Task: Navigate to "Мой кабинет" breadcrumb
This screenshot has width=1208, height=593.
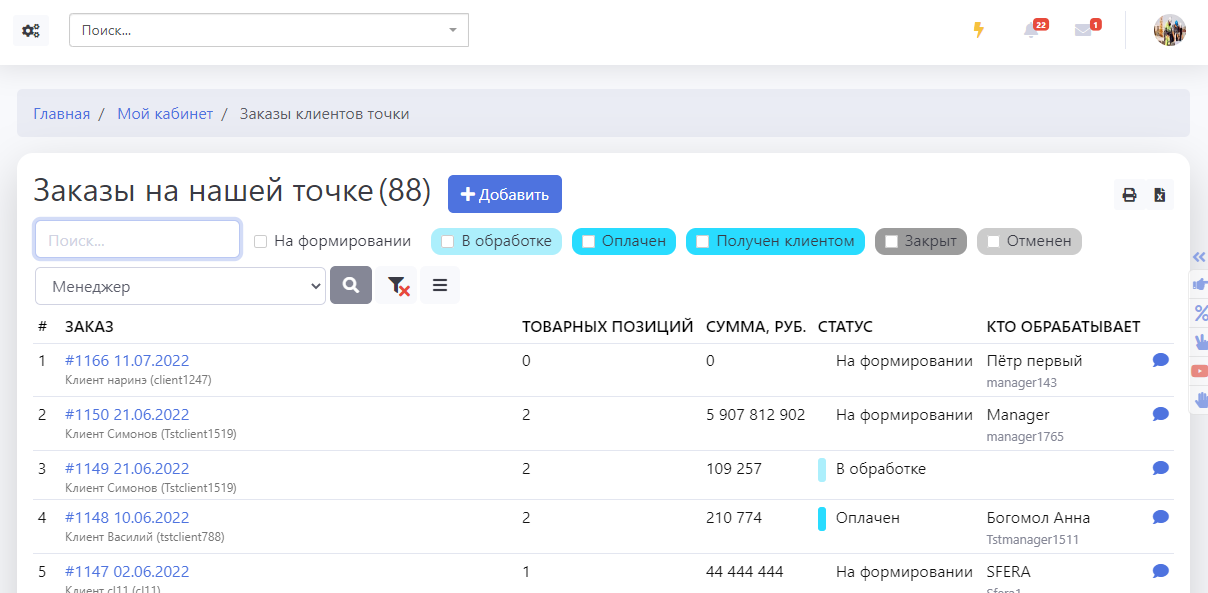Action: (x=165, y=114)
